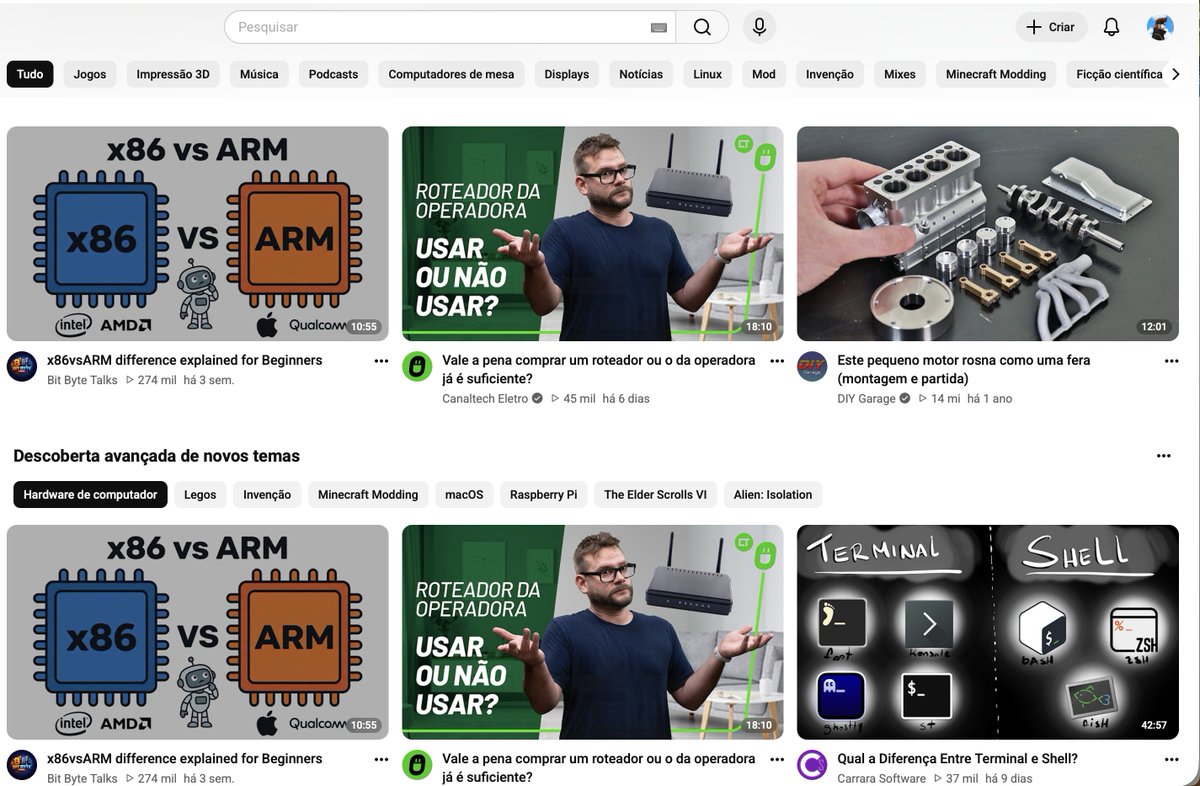1200x786 pixels.
Task: Select the Ficção científica chip
Action: (1117, 74)
